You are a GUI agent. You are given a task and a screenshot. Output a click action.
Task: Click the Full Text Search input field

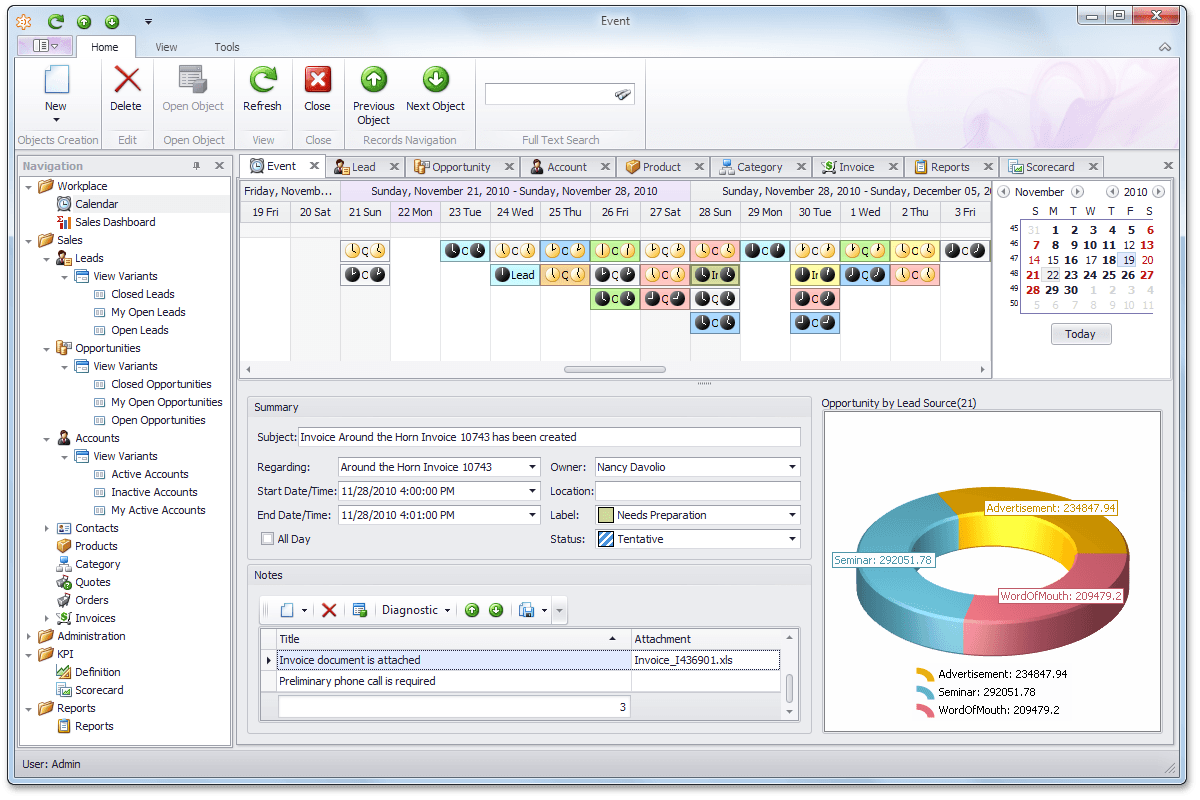550,94
